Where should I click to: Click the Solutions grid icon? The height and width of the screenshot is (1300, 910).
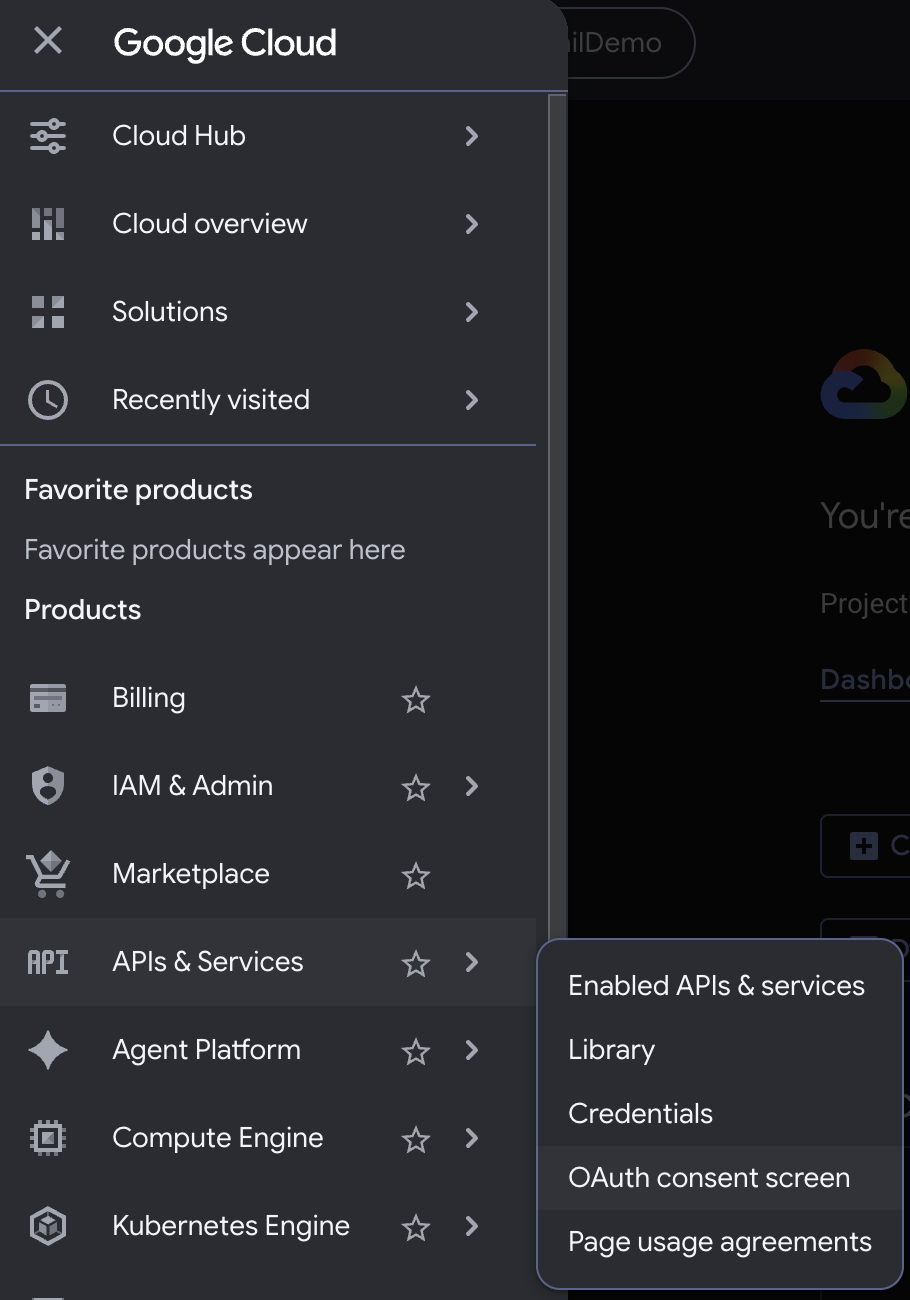click(x=48, y=312)
